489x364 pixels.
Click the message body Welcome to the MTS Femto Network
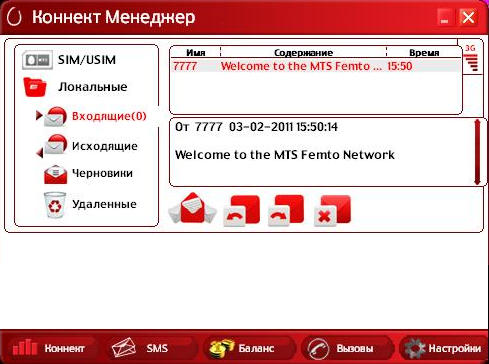click(x=285, y=155)
